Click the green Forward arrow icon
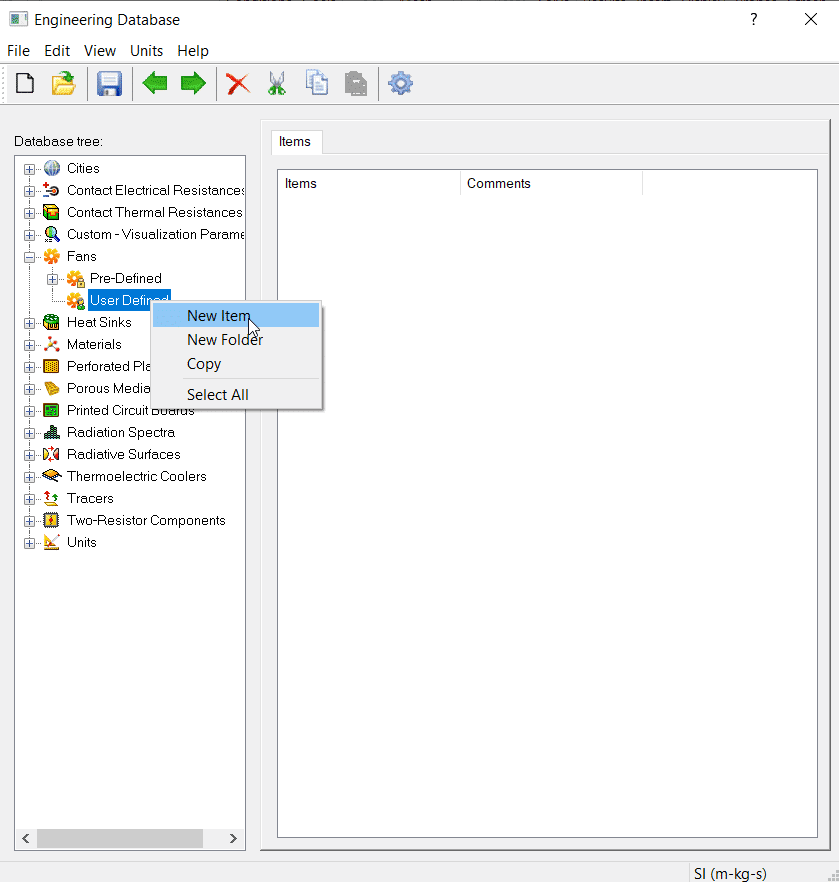The height and width of the screenshot is (882, 839). click(x=193, y=84)
